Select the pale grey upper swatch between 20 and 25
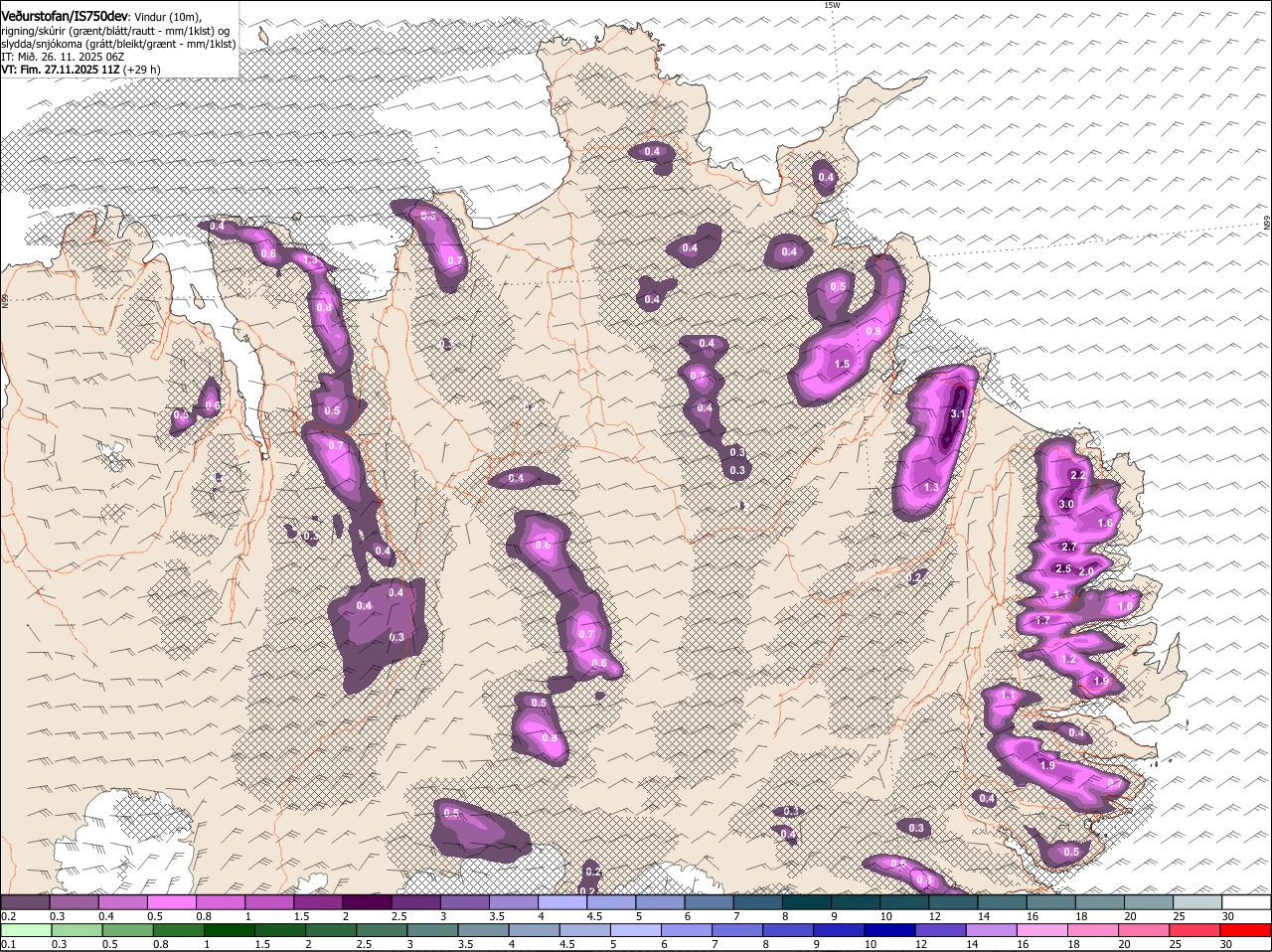1272x952 pixels. click(x=1196, y=902)
